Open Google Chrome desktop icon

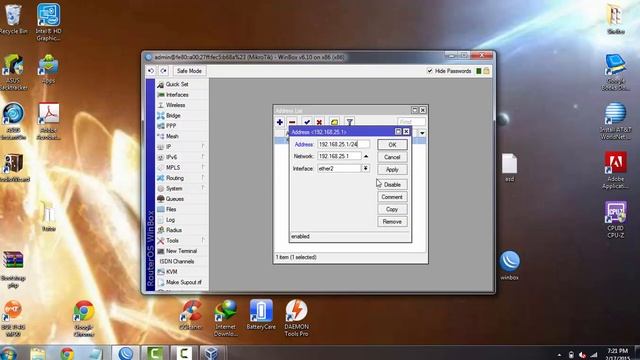click(84, 318)
